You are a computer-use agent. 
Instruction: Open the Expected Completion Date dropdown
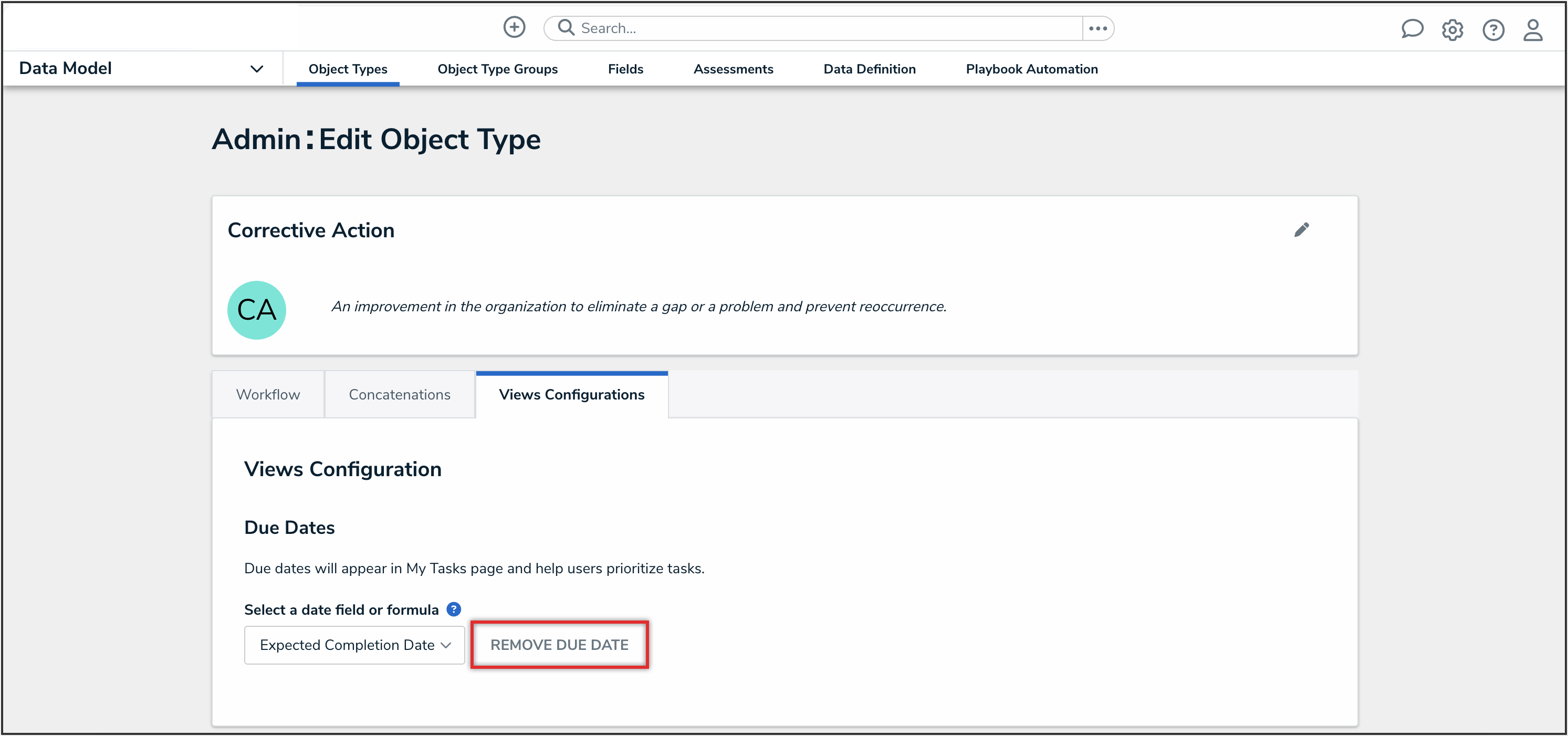pyautogui.click(x=354, y=645)
